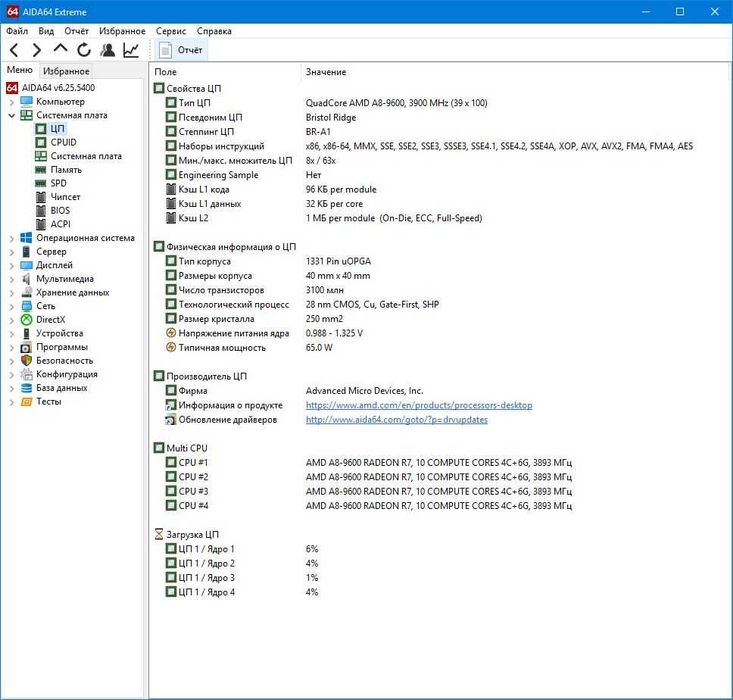733x700 pixels.
Task: Select the AIDA64 v6.25.5400 root node
Action: click(x=58, y=87)
